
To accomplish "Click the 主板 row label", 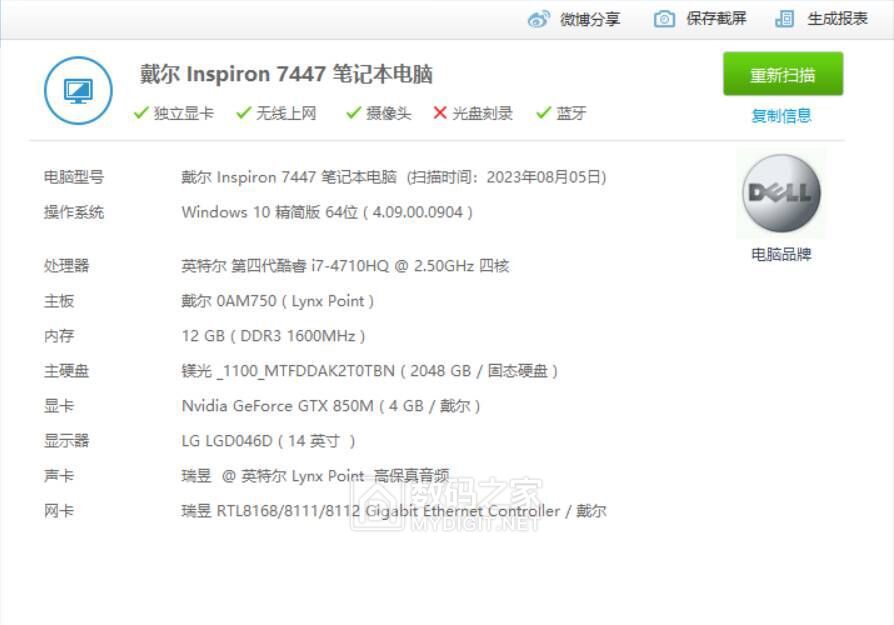I will pos(59,301).
